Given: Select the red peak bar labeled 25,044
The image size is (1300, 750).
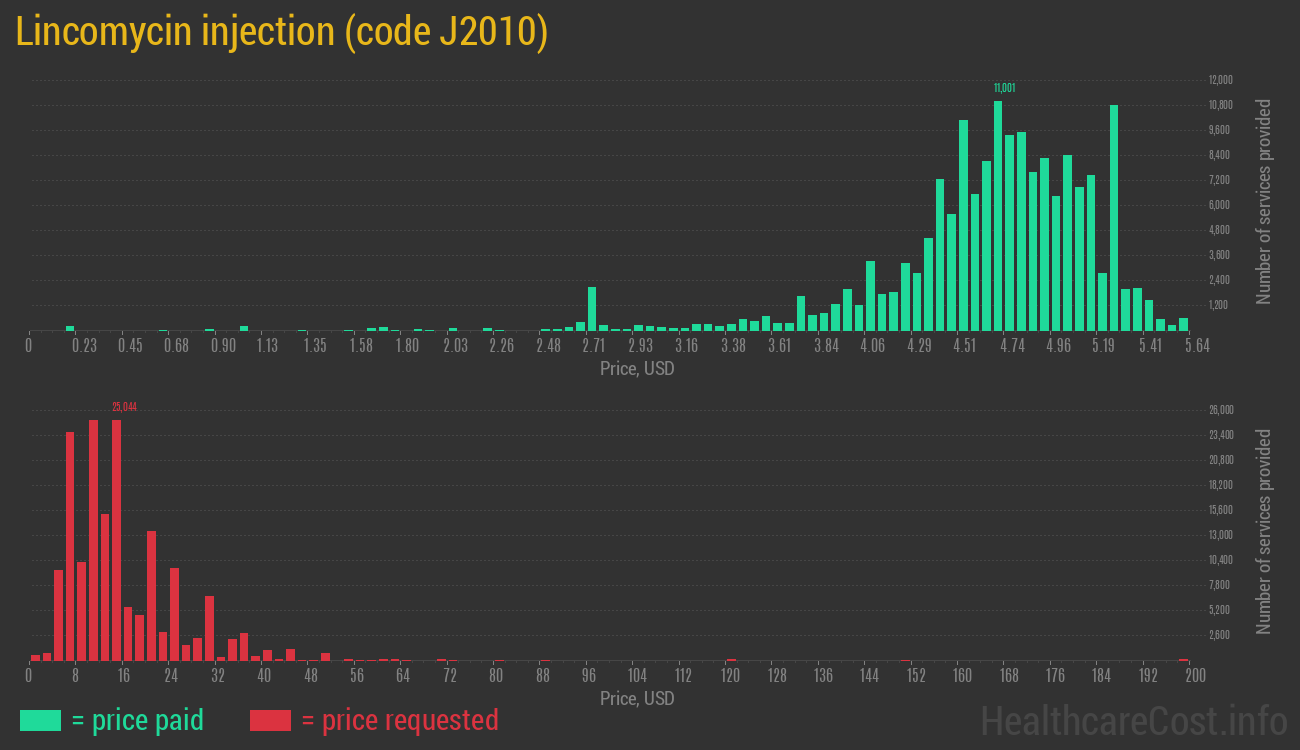Looking at the screenshot, I should 117,540.
